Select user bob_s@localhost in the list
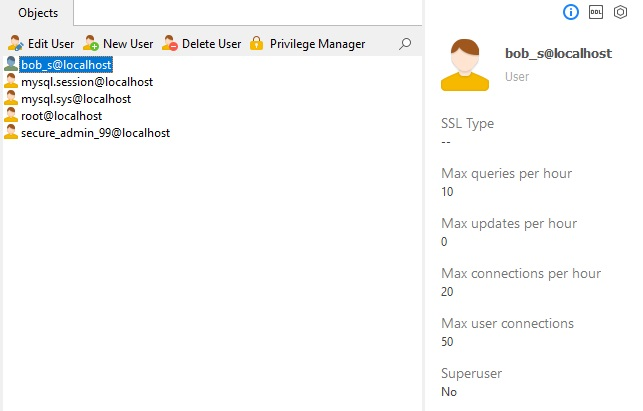Viewport: 643px width, 411px height. (x=66, y=65)
